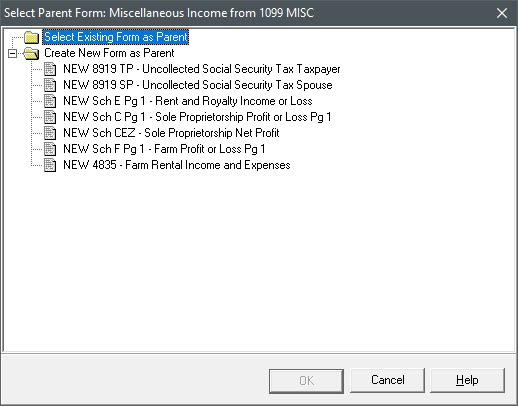
Task: Click document icon next to Sch C Pg 1
Action: click(x=50, y=117)
